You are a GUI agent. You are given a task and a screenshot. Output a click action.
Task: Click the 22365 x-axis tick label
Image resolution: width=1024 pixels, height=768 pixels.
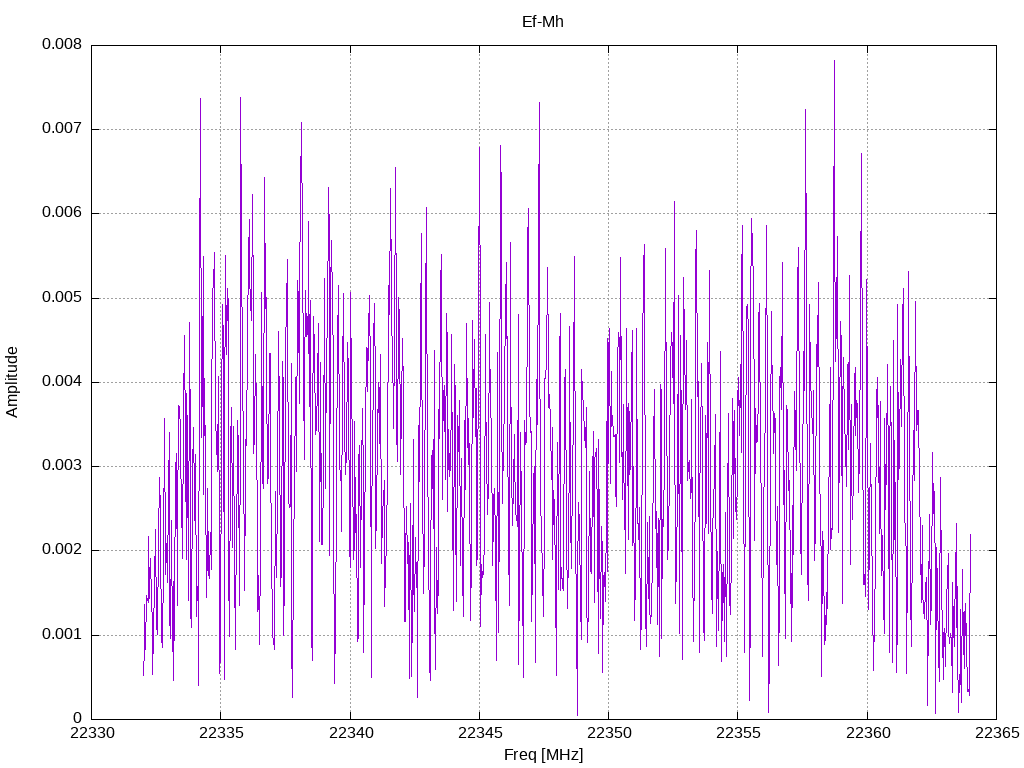[997, 733]
